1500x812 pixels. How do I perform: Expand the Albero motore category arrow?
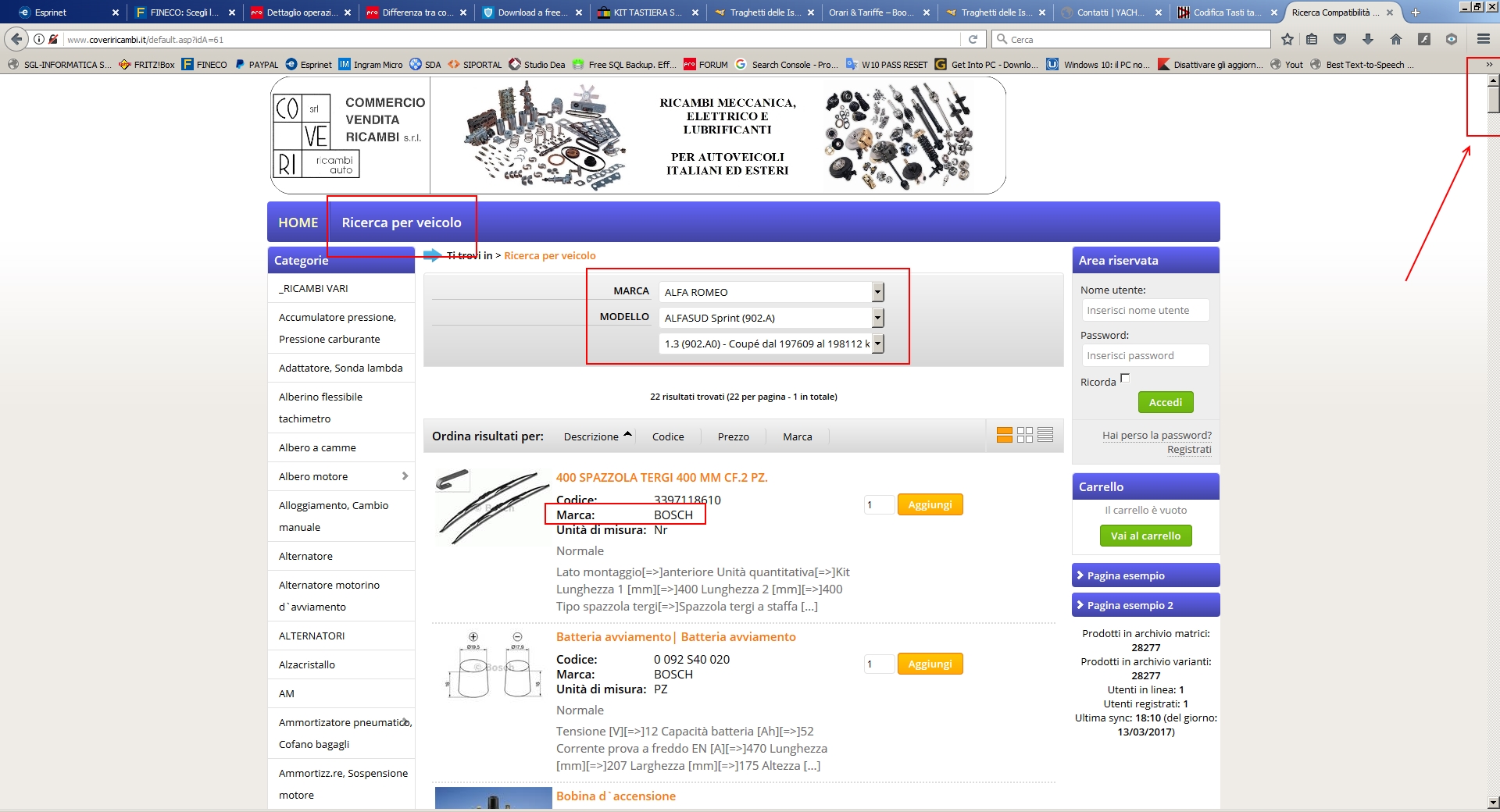coord(405,476)
